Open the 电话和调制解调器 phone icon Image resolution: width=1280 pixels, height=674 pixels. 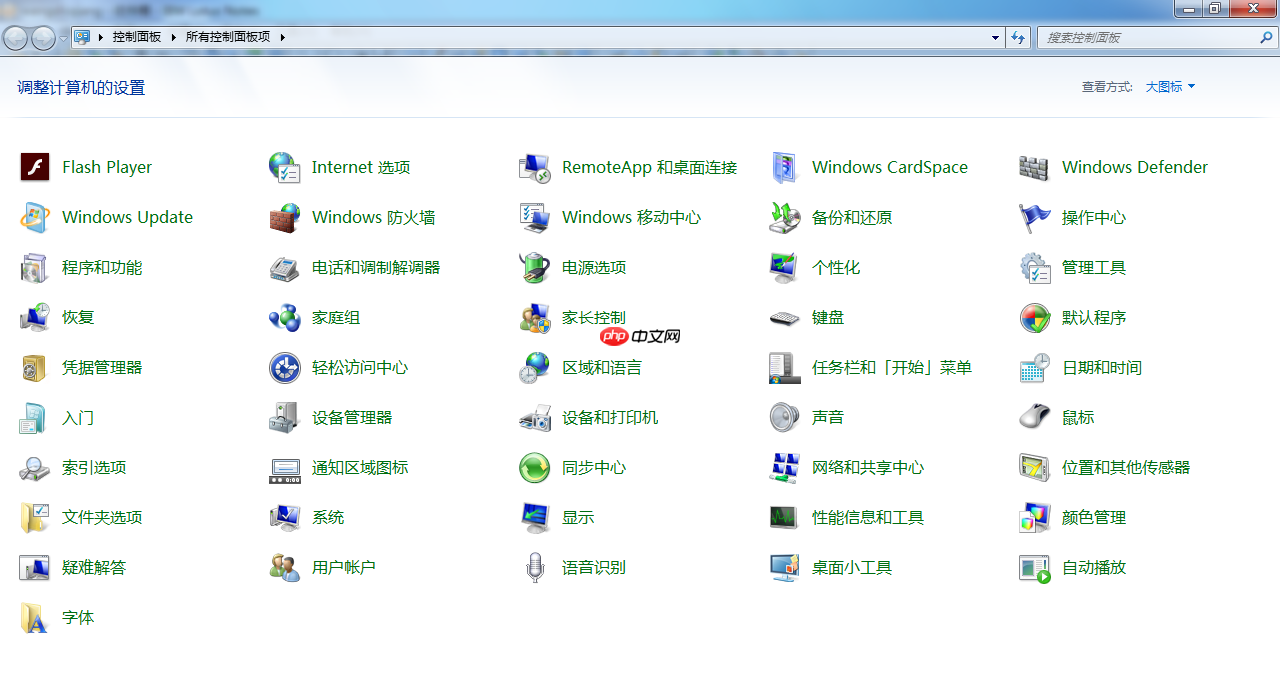pos(285,267)
